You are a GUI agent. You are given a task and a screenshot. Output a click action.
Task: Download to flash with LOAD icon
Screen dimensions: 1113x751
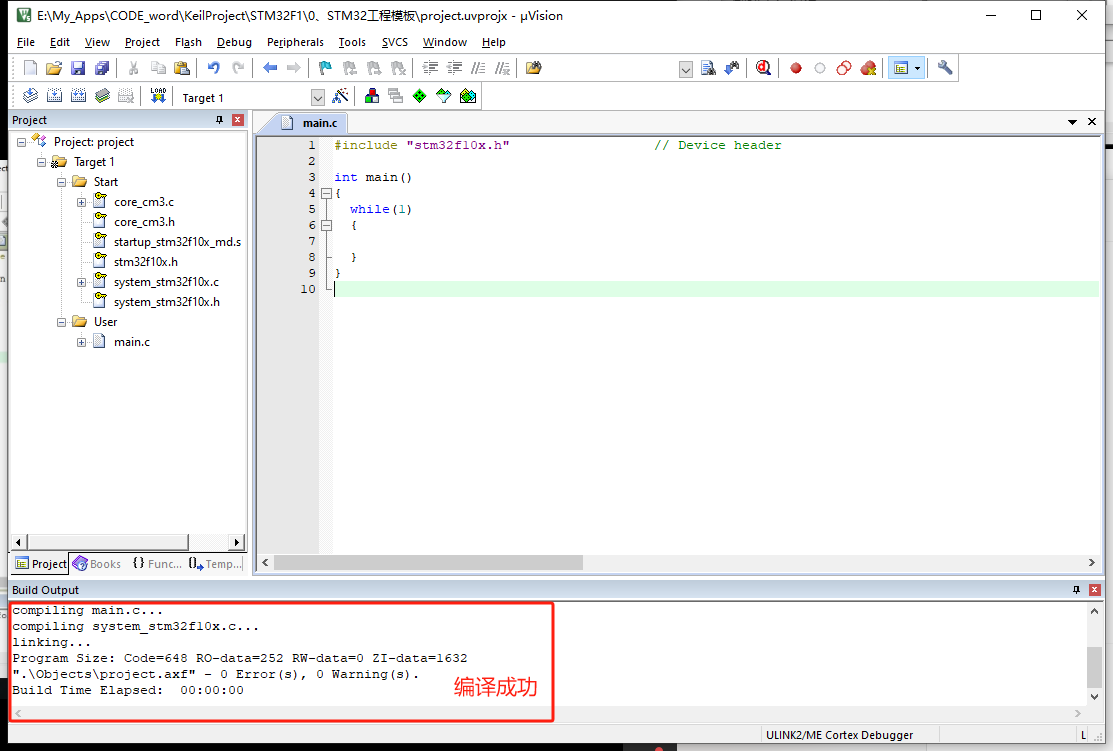pyautogui.click(x=158, y=96)
